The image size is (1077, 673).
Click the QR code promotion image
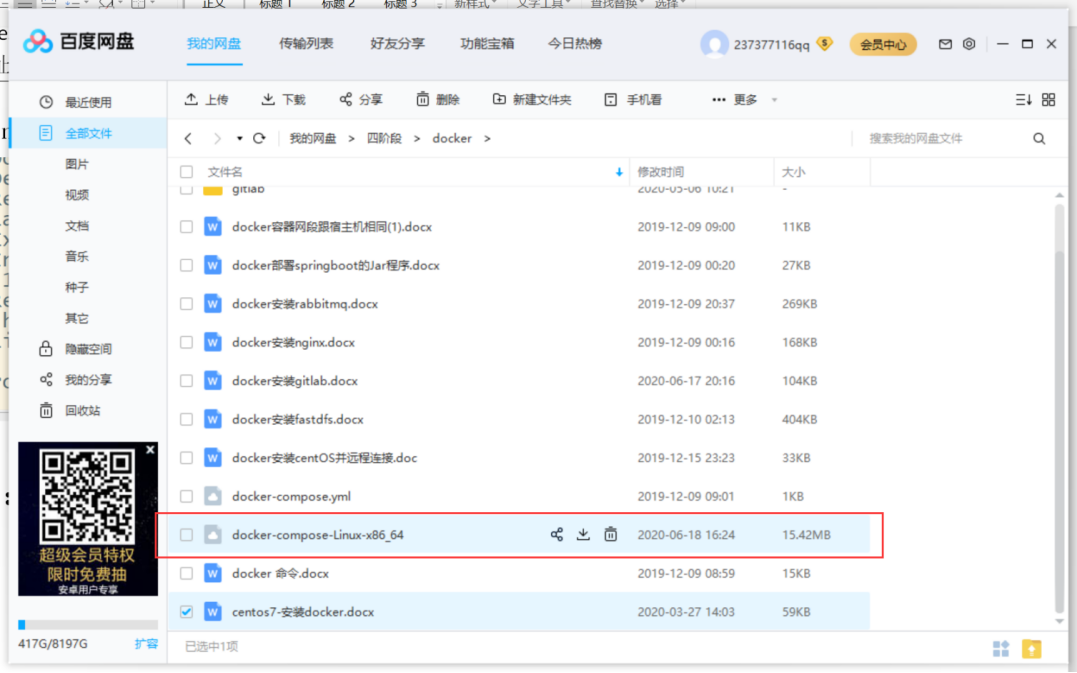pyautogui.click(x=88, y=518)
